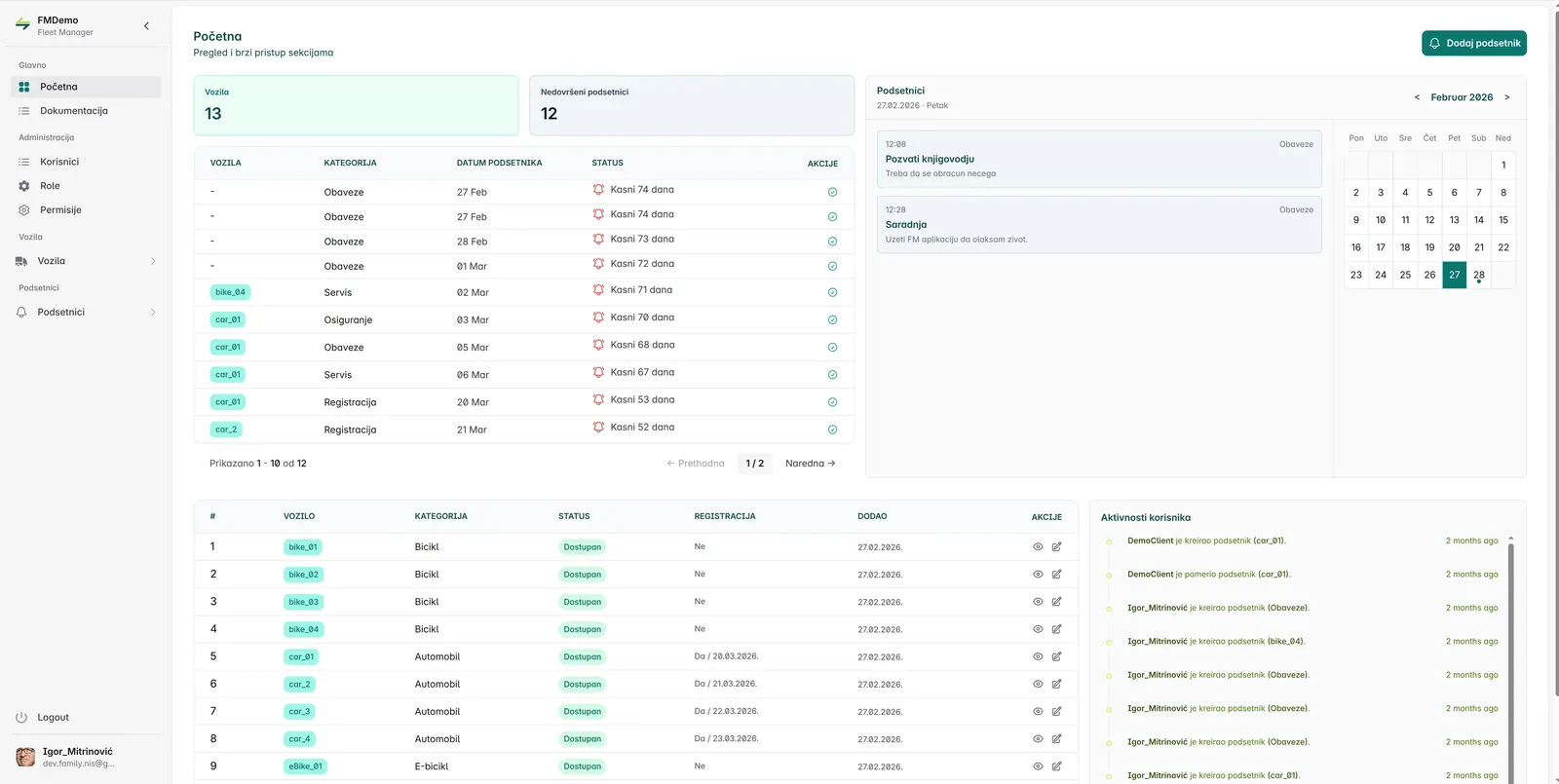The image size is (1559, 784).
Task: Show vehicle car_01 details via eye icon
Action: (1038, 656)
